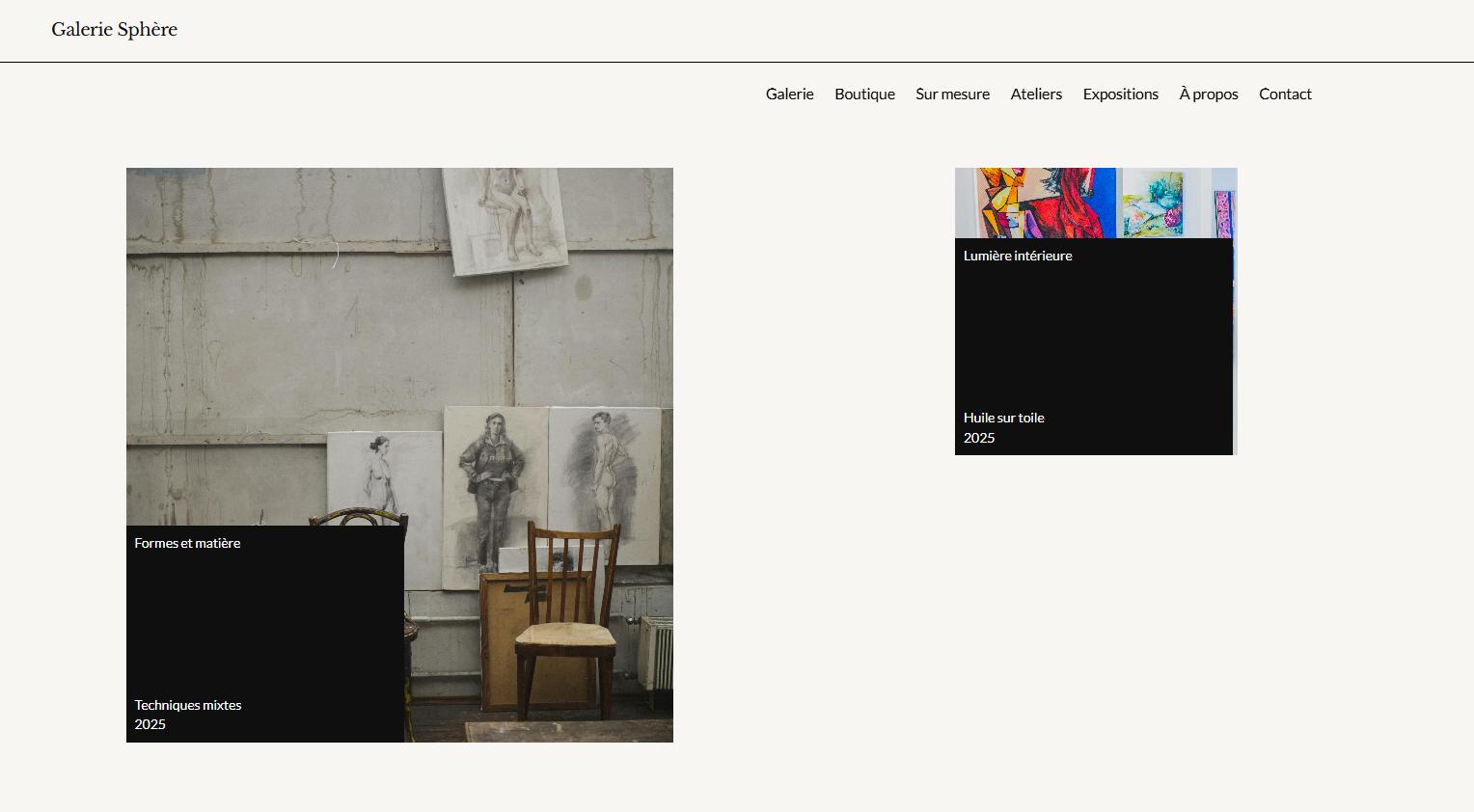Screen dimensions: 1474x812
Task: Open the À propos page
Action: tap(1208, 95)
